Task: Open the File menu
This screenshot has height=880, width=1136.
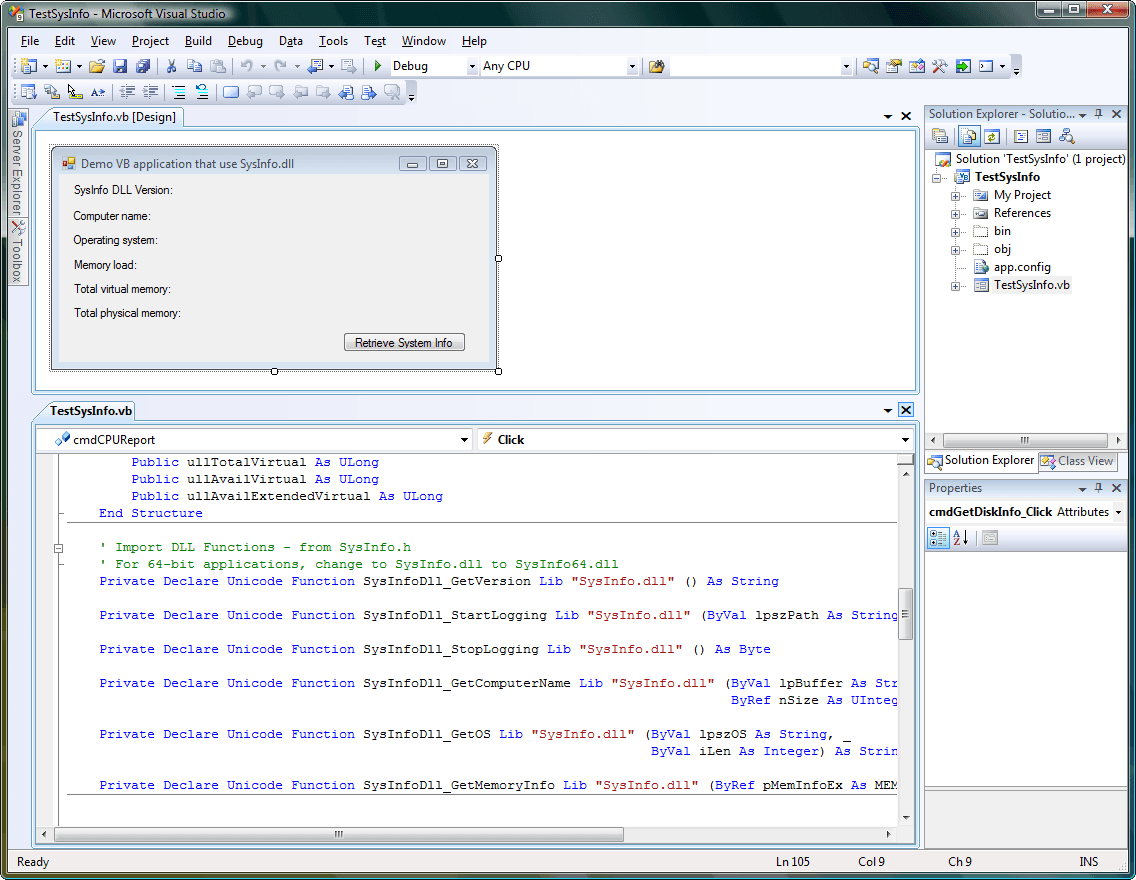Action: click(x=30, y=41)
